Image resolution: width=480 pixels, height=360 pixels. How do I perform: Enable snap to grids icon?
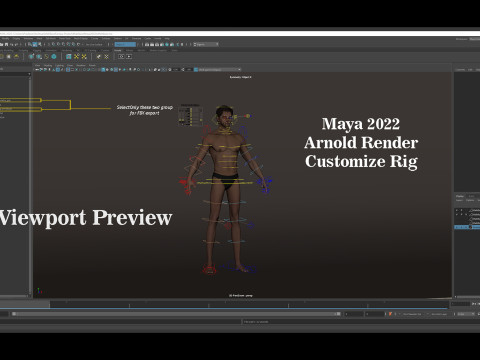point(54,44)
